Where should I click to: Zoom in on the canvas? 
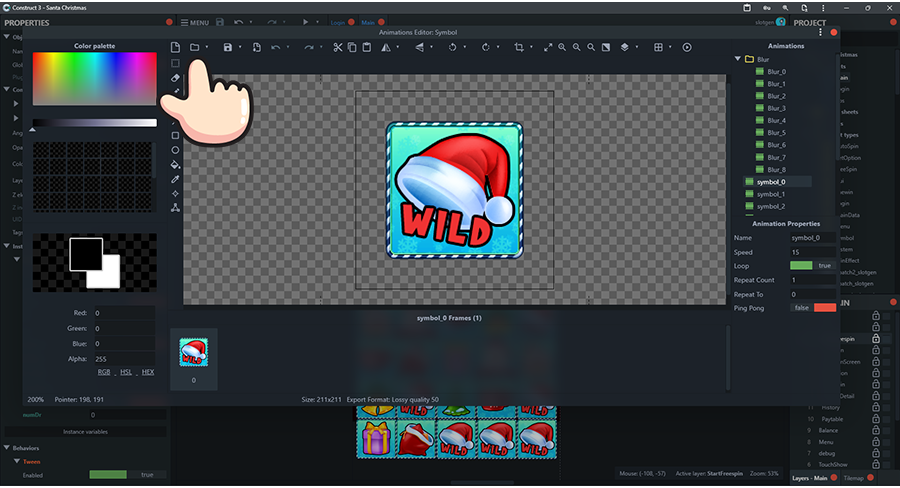[562, 47]
